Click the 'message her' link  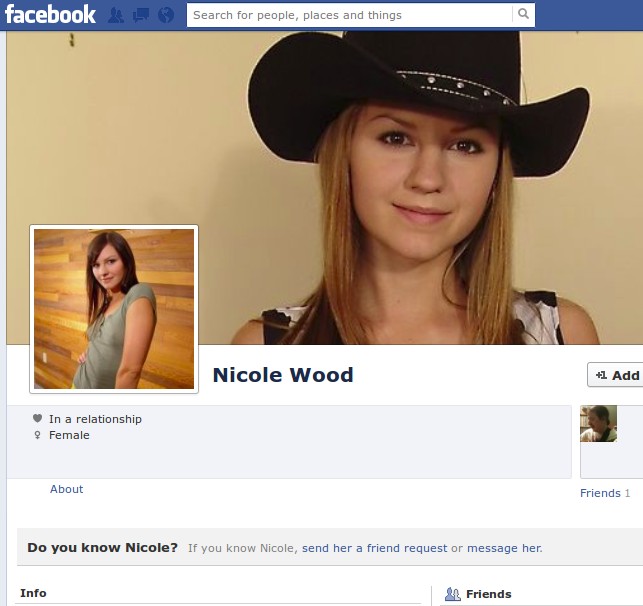point(504,548)
